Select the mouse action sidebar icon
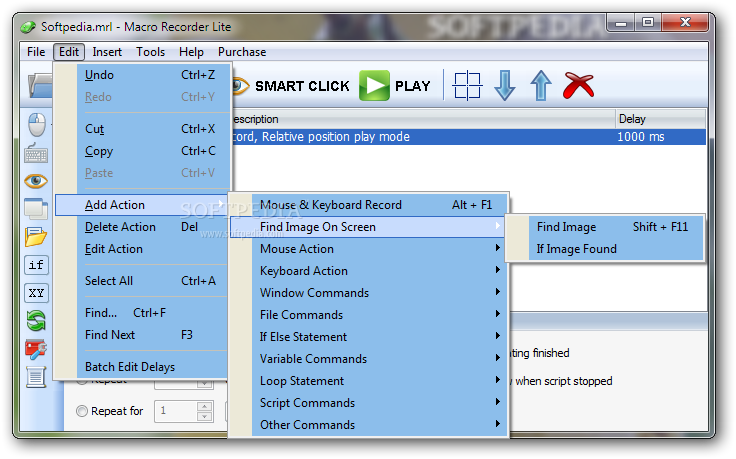The width and height of the screenshot is (736, 459). pyautogui.click(x=37, y=124)
